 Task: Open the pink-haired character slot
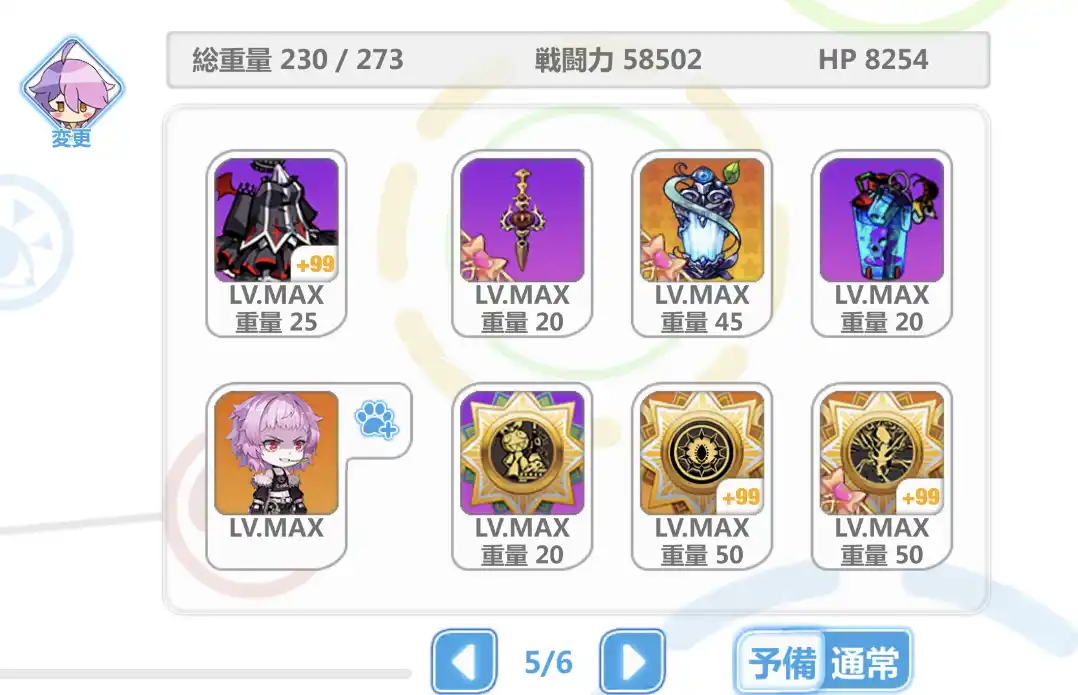[x=276, y=476]
